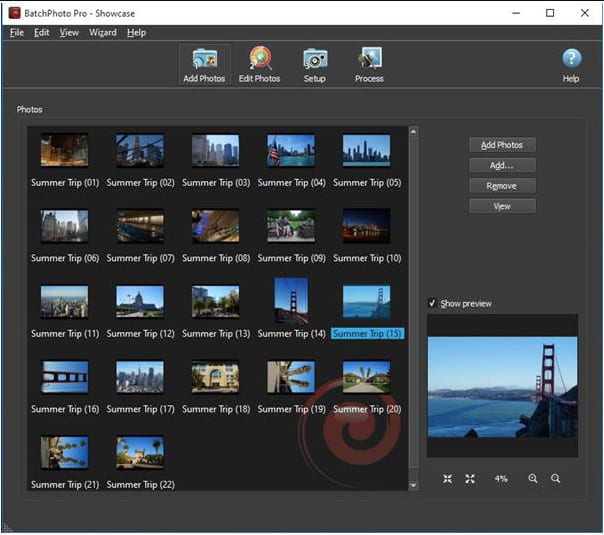Click the View button below Remove
Screen dimensions: 604x535
502,206
